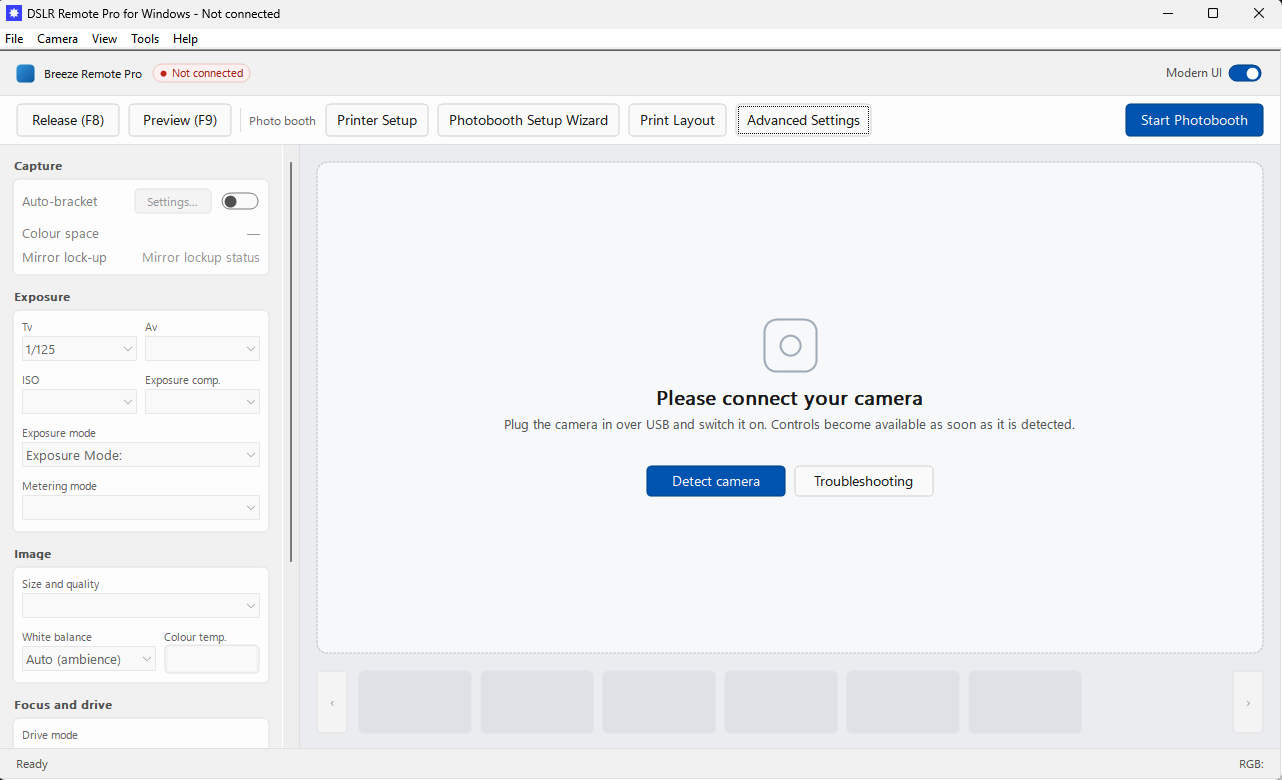Click the left panel vertical scrollbar
This screenshot has width=1282, height=780.
click(x=291, y=360)
